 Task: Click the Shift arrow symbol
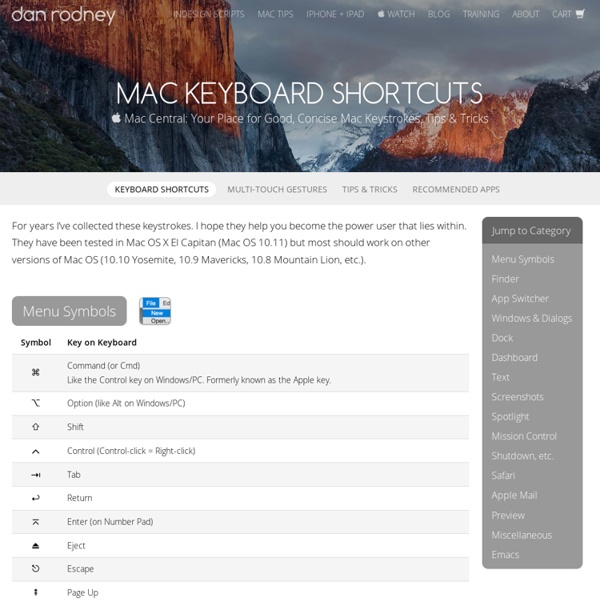click(x=36, y=427)
